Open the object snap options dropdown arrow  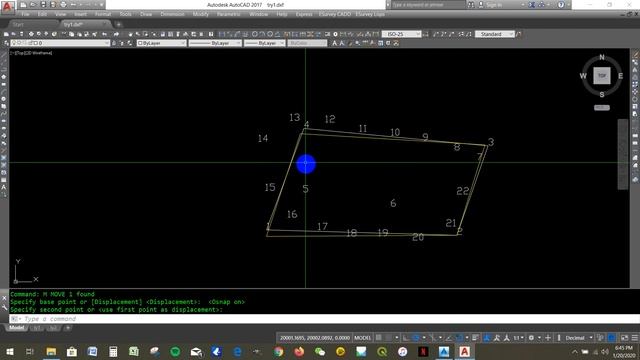(467, 338)
